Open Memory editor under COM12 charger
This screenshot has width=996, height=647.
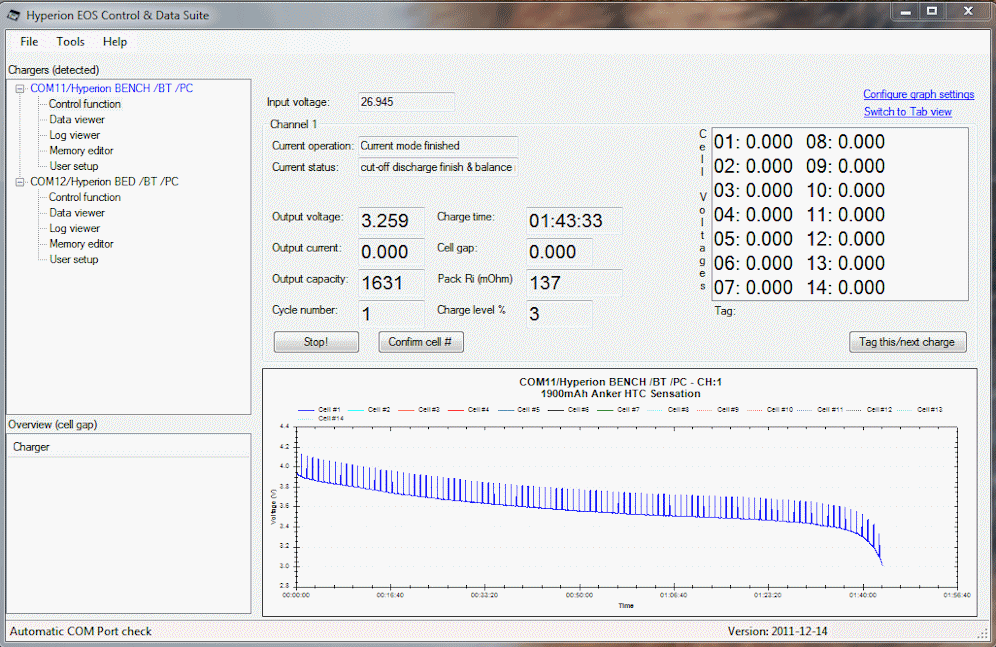[82, 244]
